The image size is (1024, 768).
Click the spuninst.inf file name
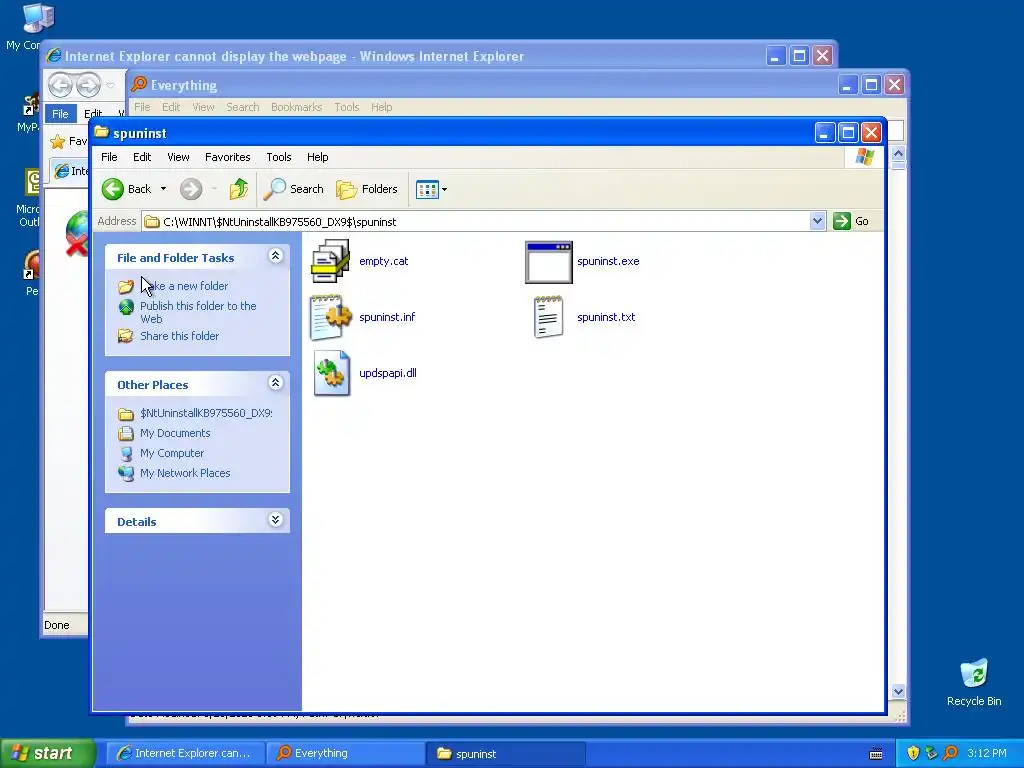pyautogui.click(x=387, y=317)
